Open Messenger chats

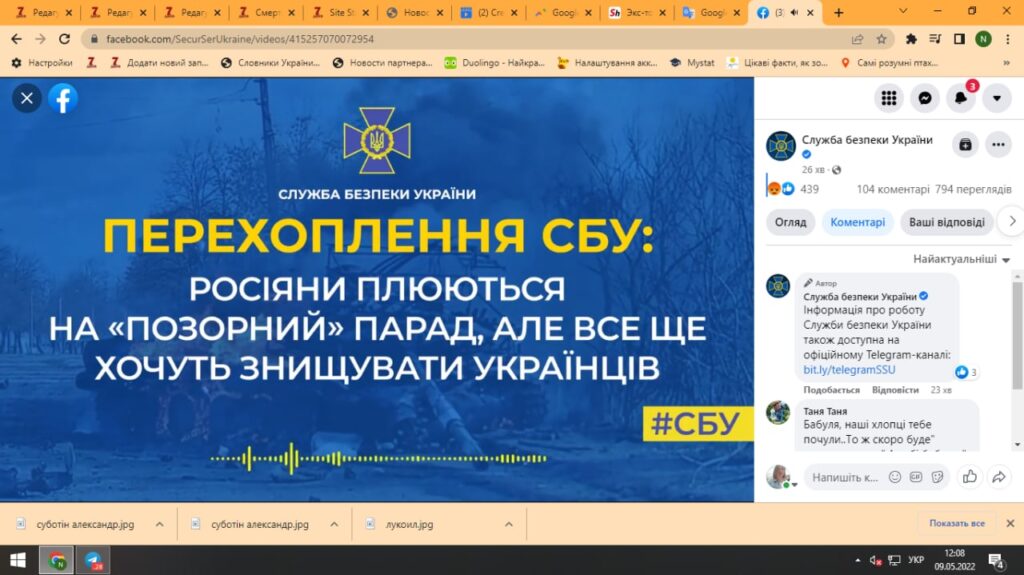tap(925, 98)
